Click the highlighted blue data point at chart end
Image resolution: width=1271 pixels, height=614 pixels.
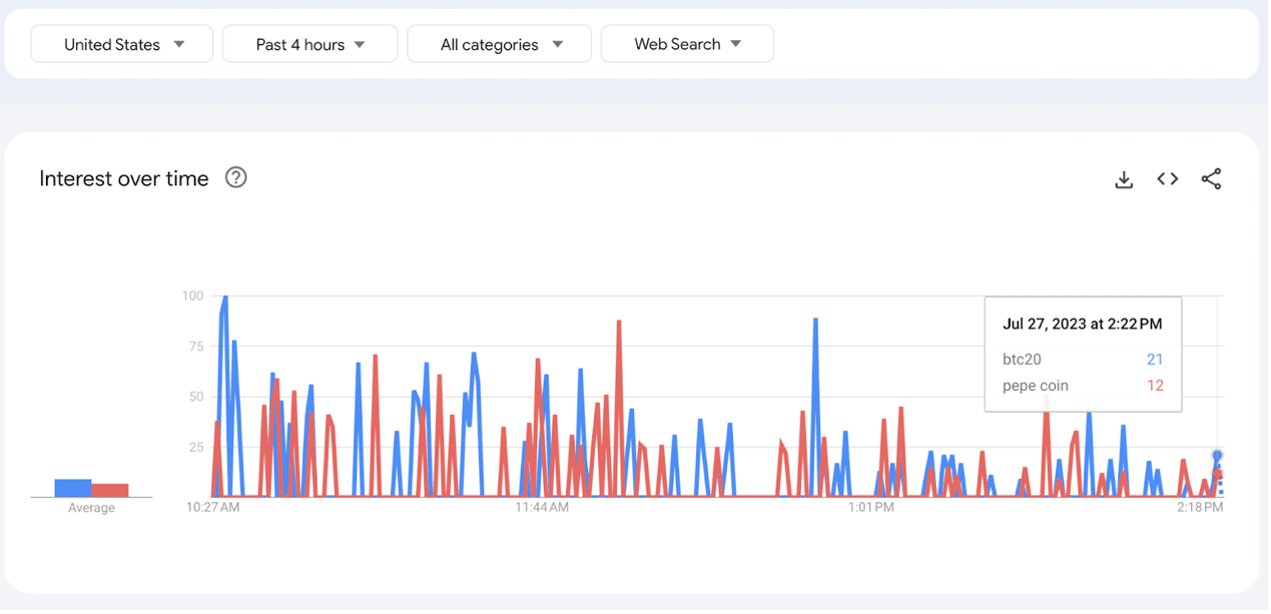pyautogui.click(x=1217, y=455)
